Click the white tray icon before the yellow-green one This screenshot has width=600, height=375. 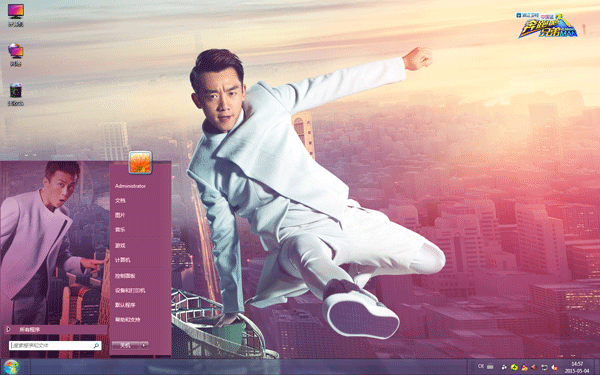pyautogui.click(x=504, y=367)
